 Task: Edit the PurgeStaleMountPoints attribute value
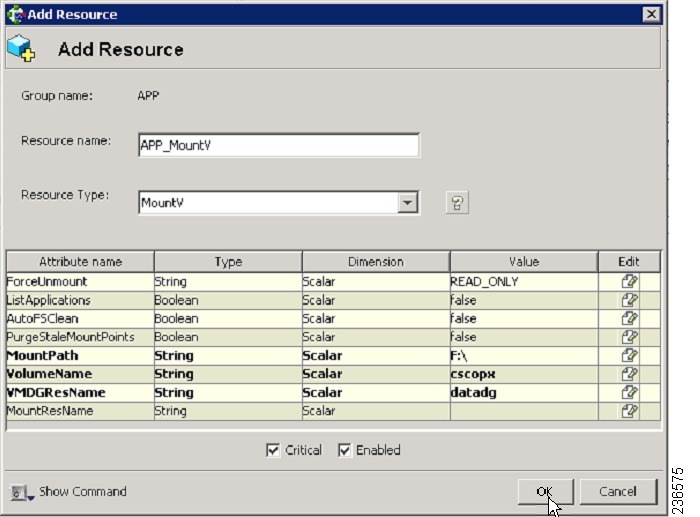click(x=629, y=337)
